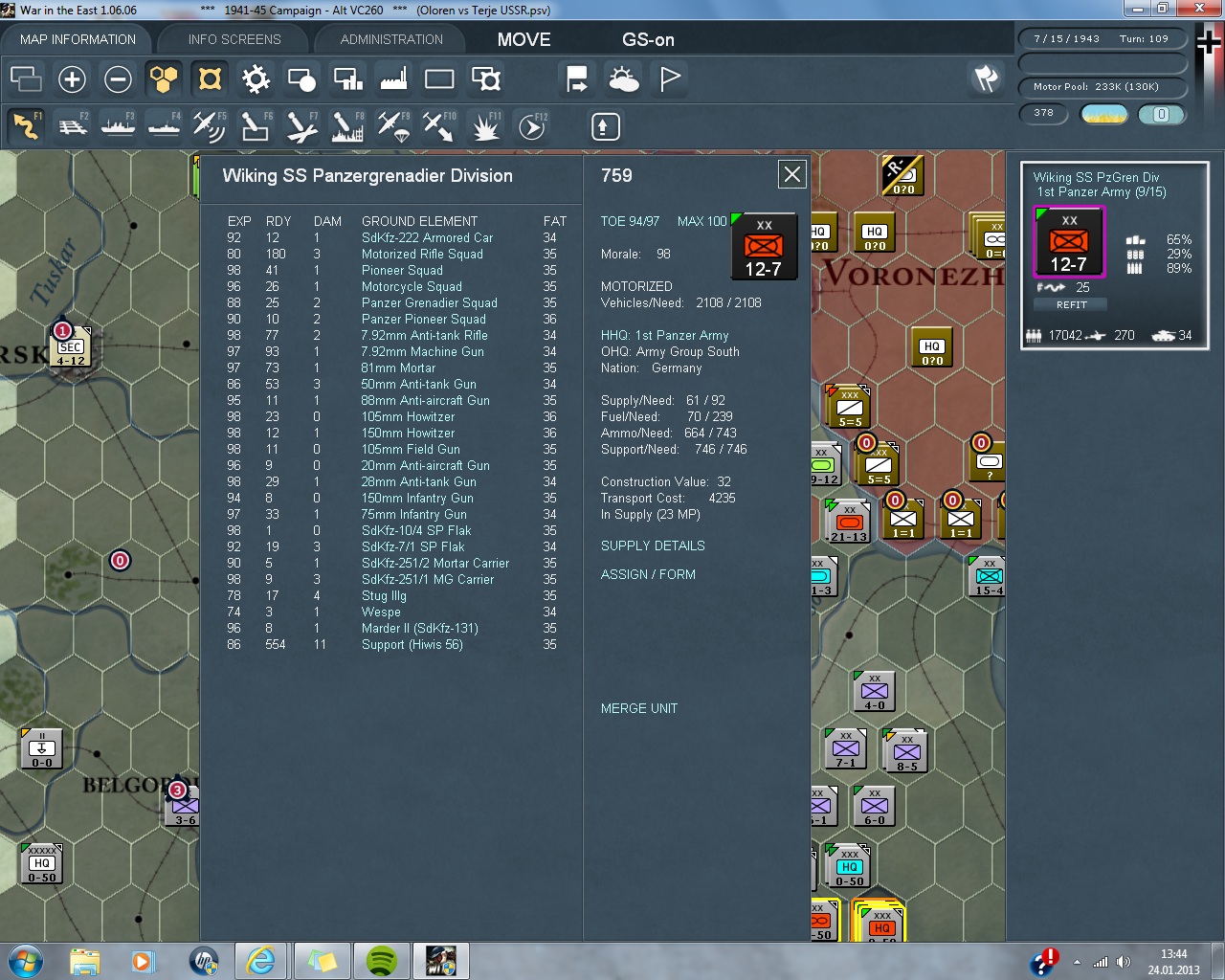Click the volume speaker icon in the system tray

pyautogui.click(x=1123, y=962)
